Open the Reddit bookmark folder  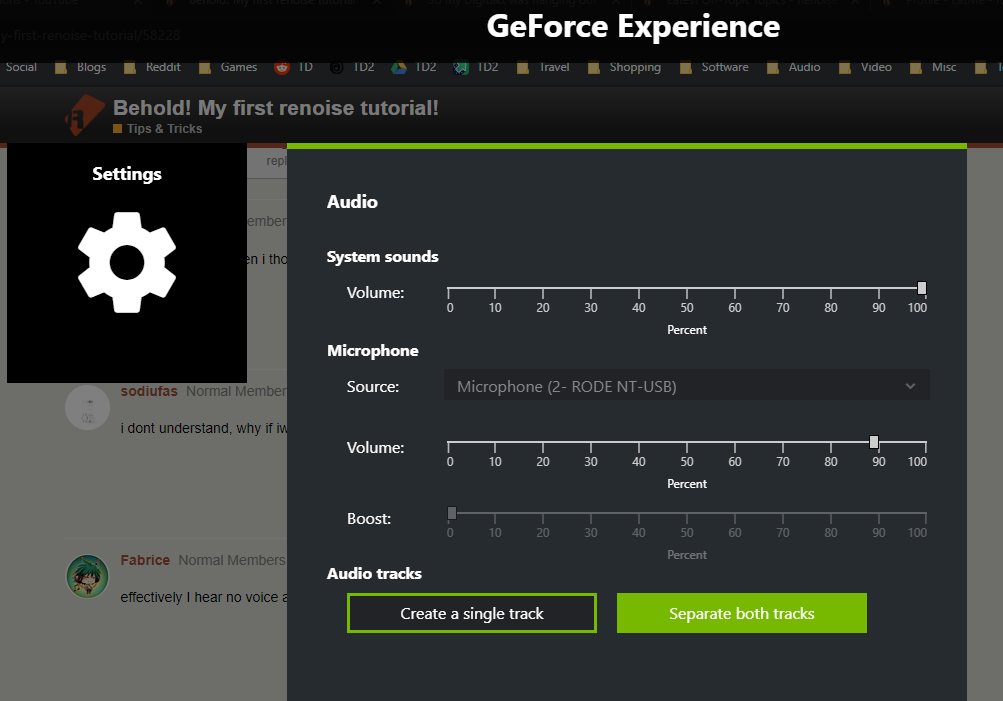point(152,67)
